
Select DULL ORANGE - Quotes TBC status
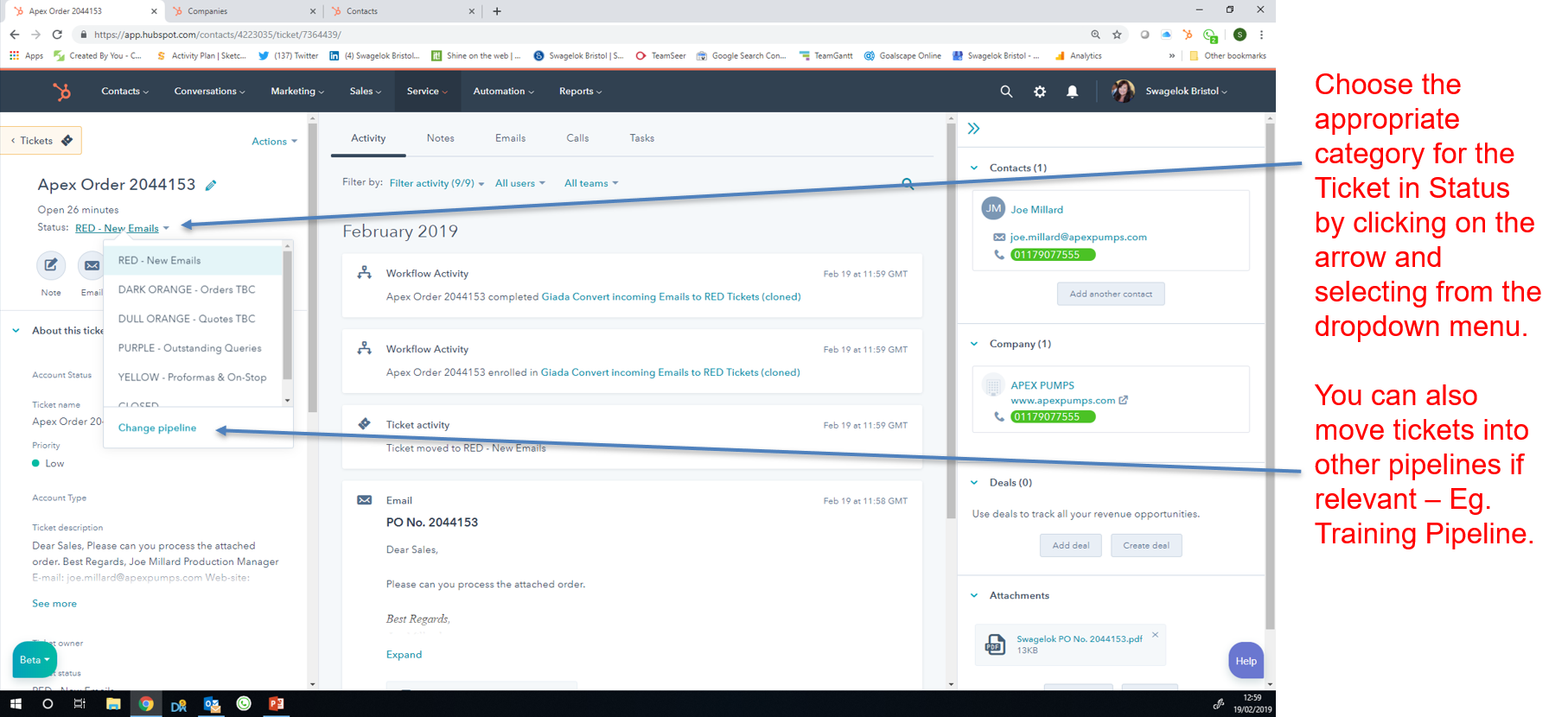[x=194, y=319]
